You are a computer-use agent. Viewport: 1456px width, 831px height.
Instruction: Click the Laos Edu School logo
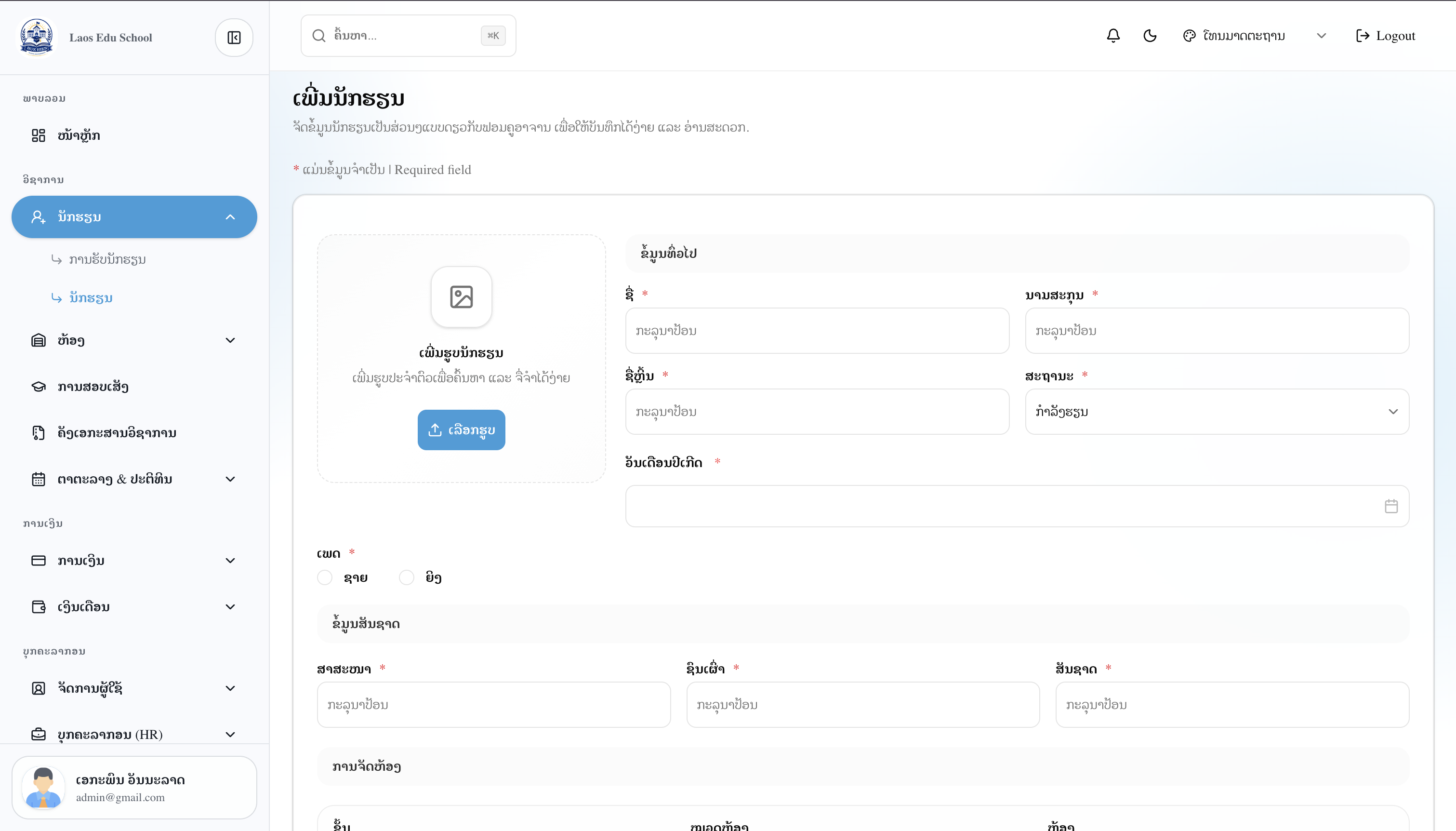(37, 38)
